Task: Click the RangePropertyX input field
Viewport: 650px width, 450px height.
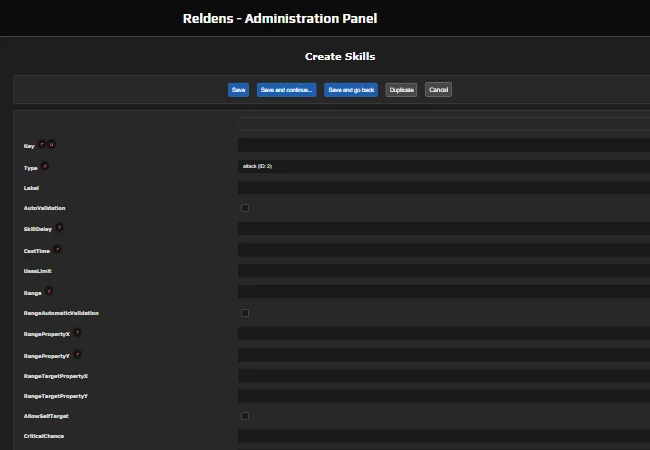Action: point(444,334)
